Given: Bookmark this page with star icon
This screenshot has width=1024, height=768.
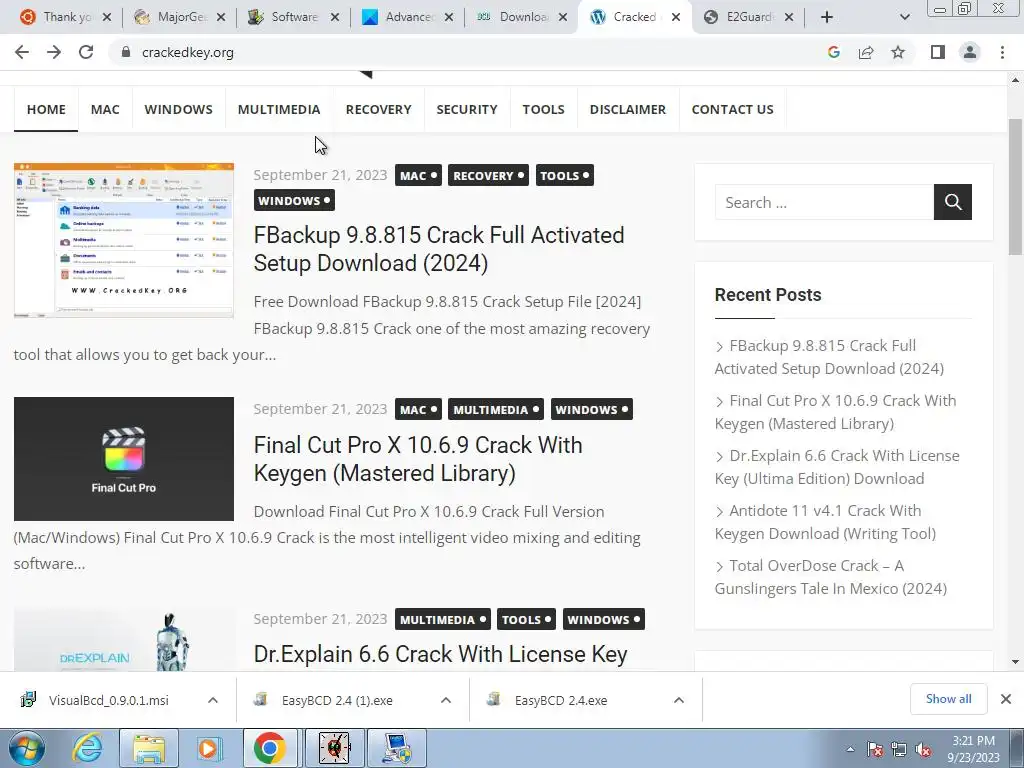Looking at the screenshot, I should click(x=898, y=52).
